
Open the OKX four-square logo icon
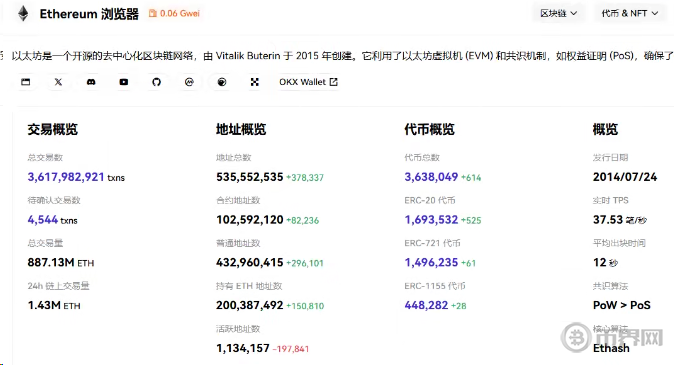(x=254, y=82)
